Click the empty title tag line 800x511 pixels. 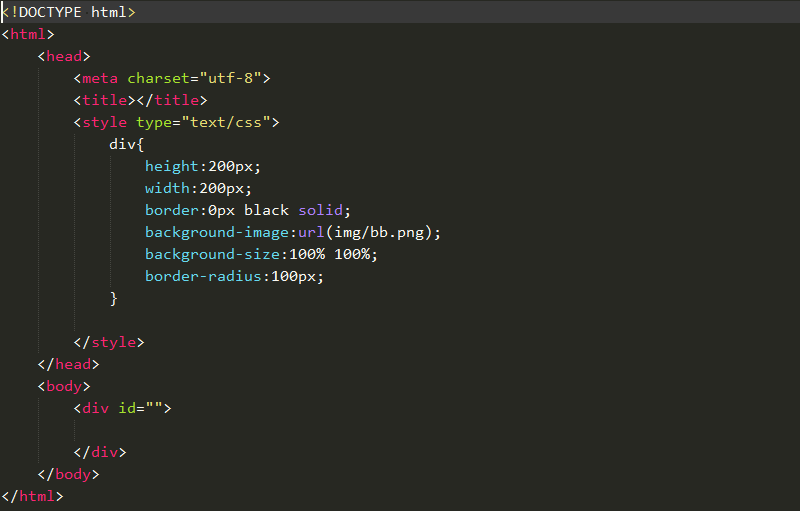[x=140, y=100]
